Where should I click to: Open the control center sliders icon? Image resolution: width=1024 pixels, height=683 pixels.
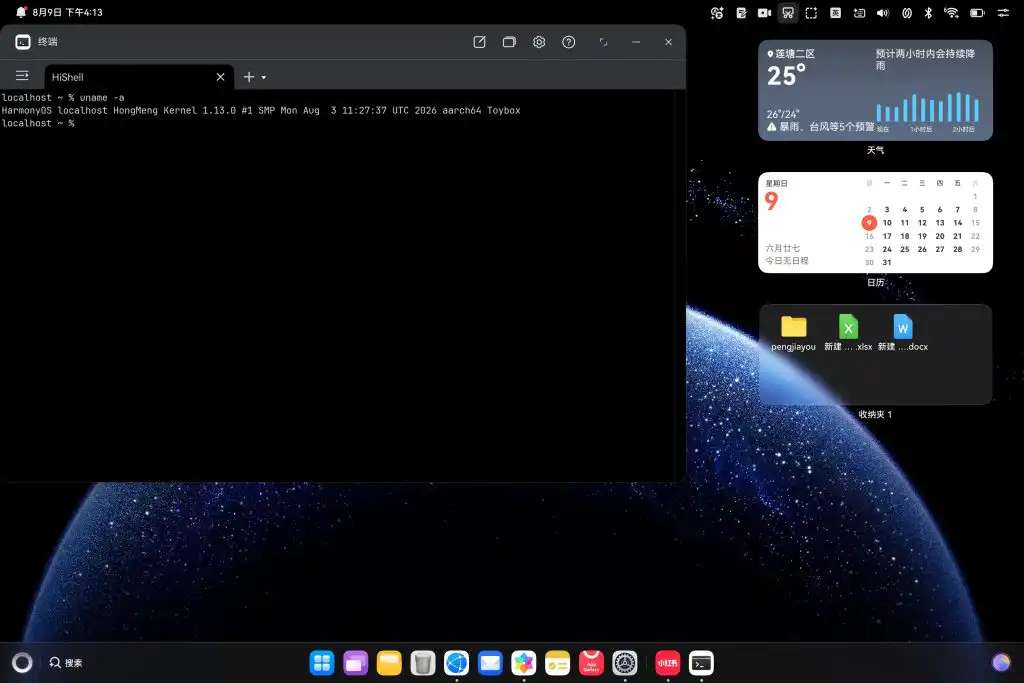1003,13
